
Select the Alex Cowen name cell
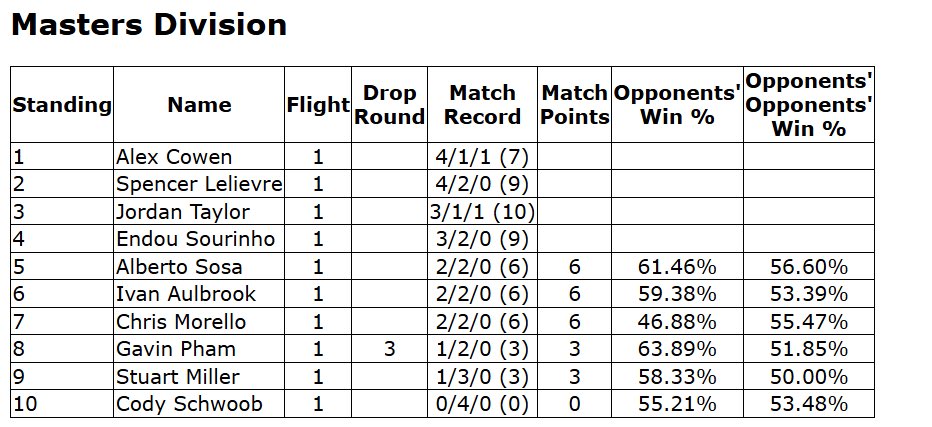(199, 157)
